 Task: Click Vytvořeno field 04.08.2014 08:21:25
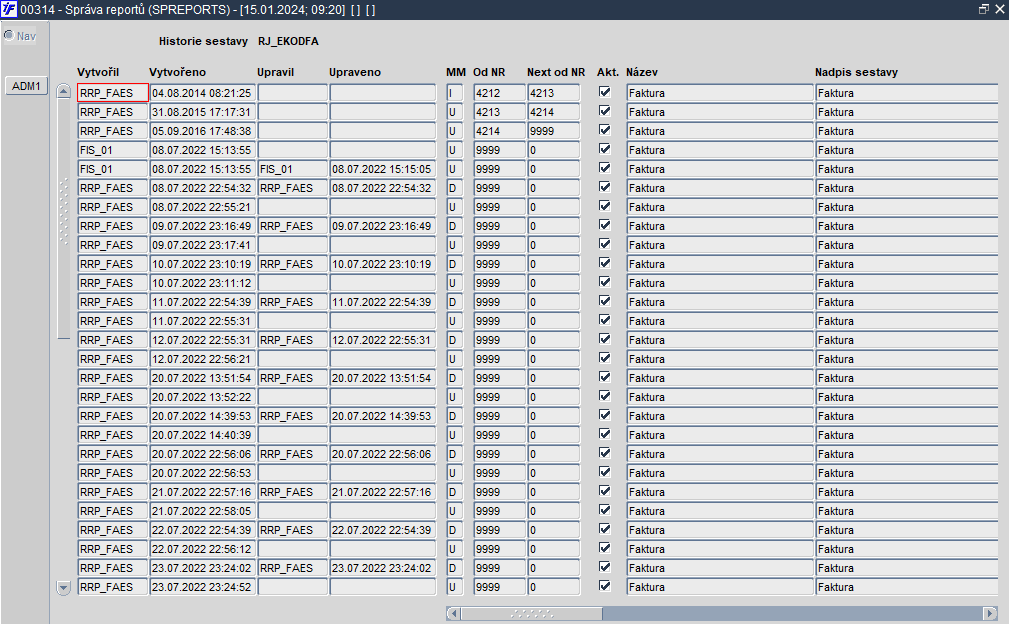pyautogui.click(x=203, y=93)
